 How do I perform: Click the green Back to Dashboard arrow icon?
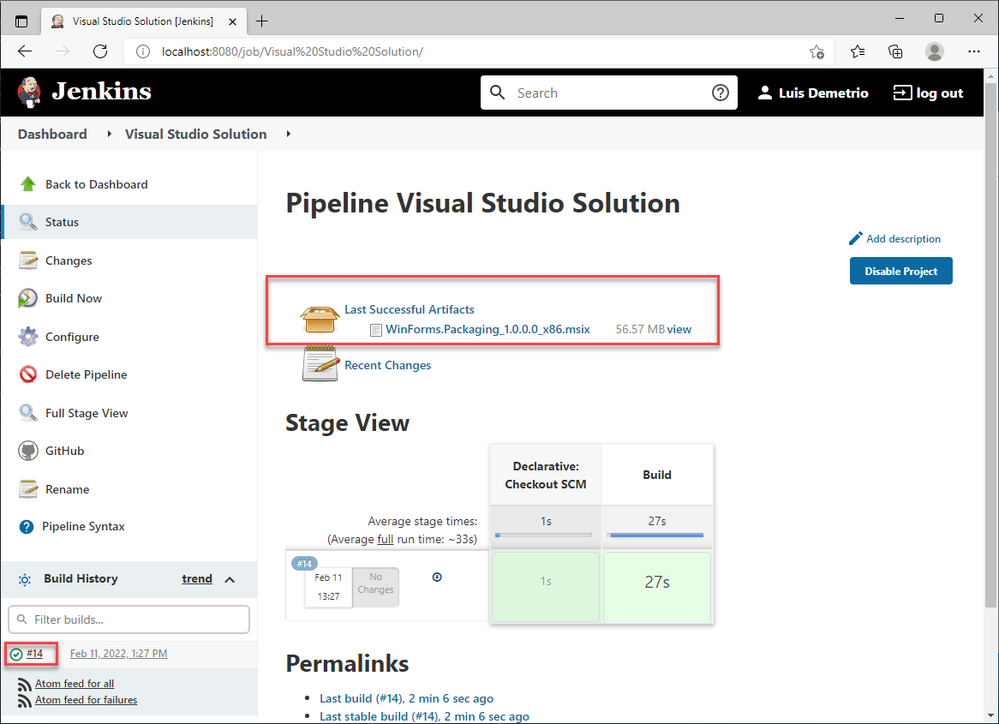coord(28,184)
